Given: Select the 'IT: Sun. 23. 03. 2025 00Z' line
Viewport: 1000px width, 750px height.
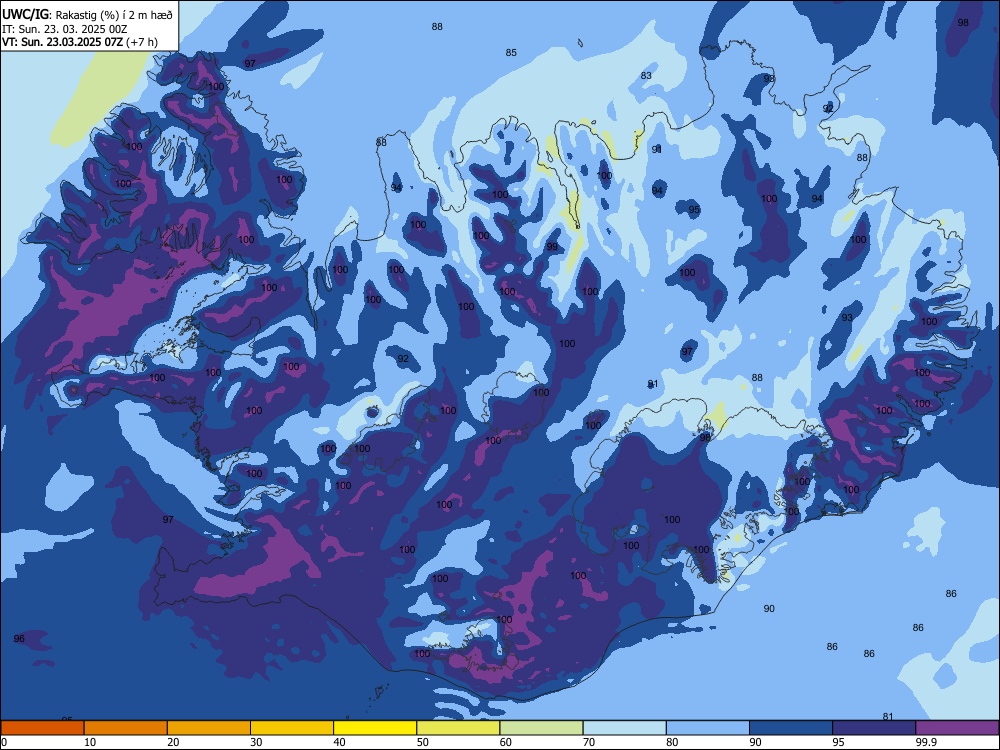Looking at the screenshot, I should tap(64, 29).
